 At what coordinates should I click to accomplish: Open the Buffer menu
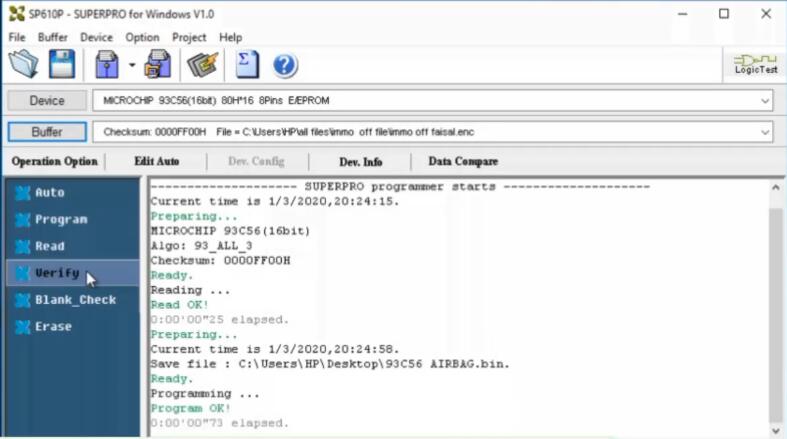coord(53,38)
